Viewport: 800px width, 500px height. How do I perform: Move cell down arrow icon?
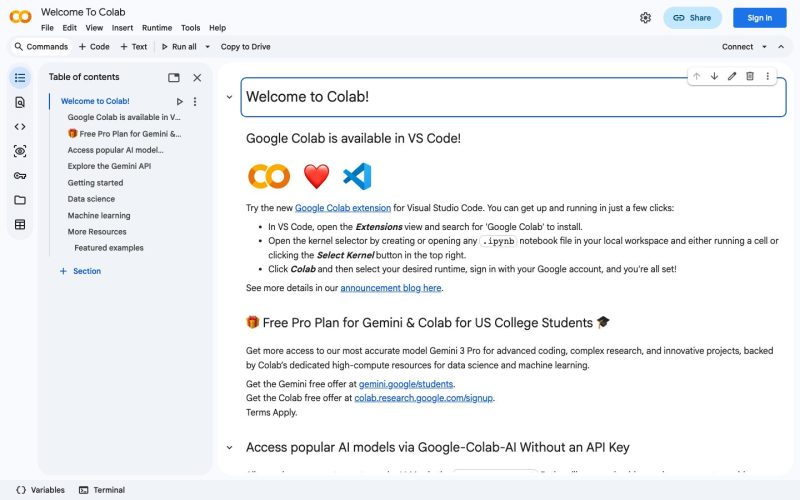pyautogui.click(x=714, y=76)
